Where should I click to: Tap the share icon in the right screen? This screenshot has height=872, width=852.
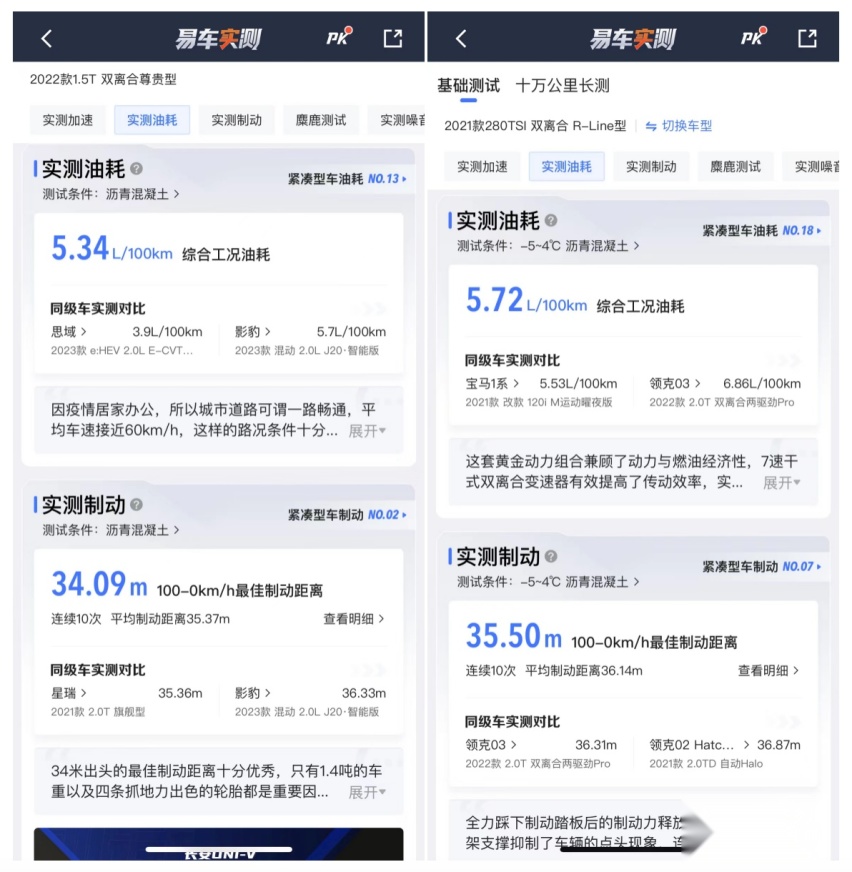tap(807, 38)
